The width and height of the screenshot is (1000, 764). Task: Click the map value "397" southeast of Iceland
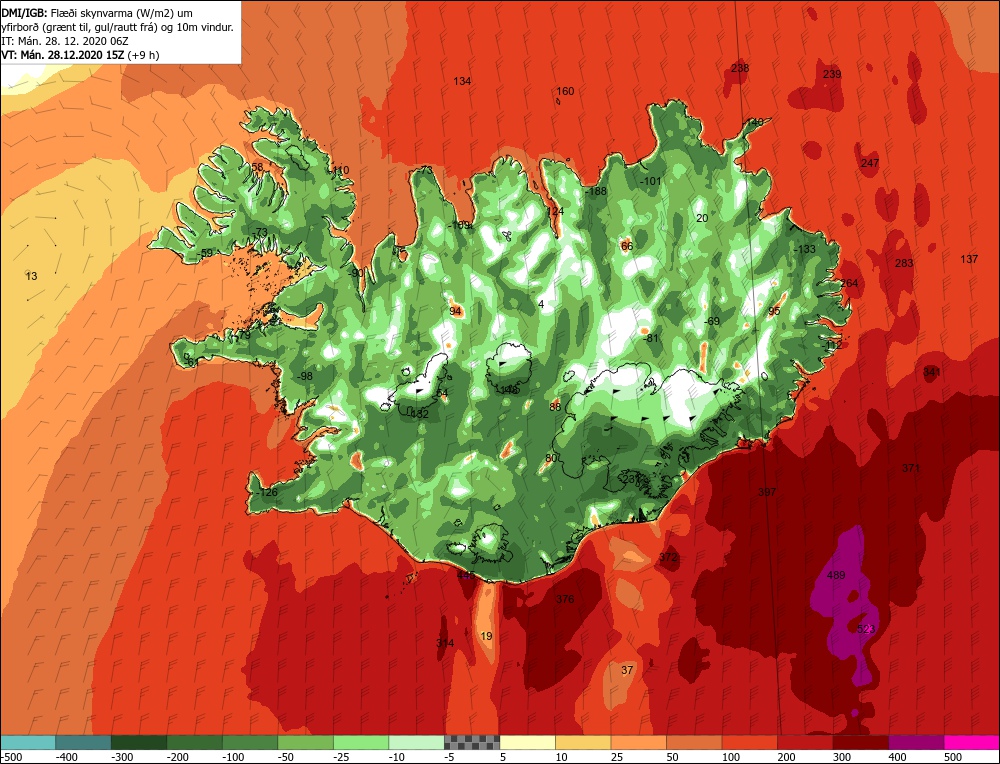click(767, 492)
